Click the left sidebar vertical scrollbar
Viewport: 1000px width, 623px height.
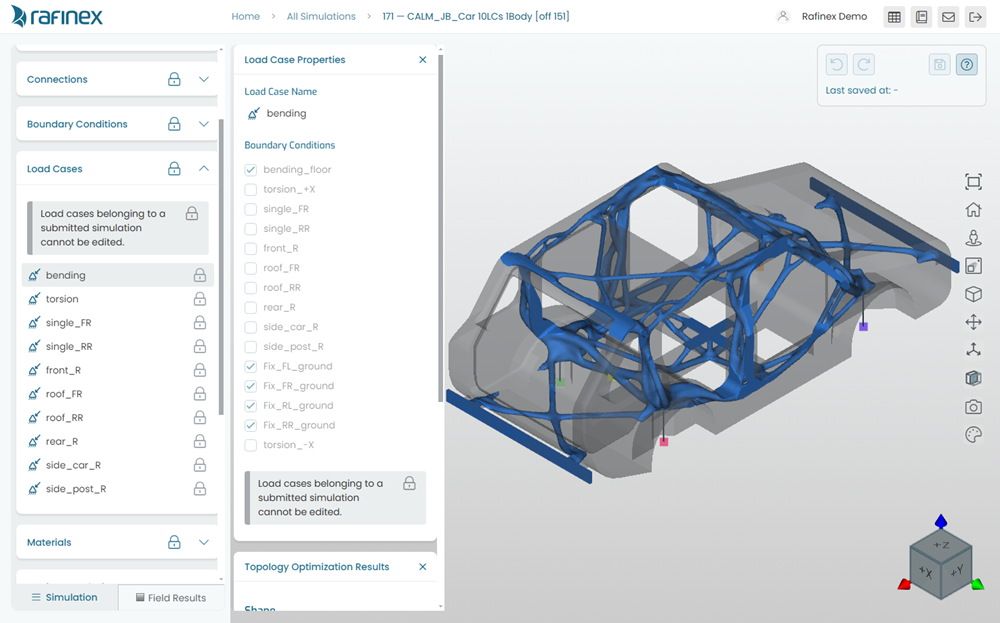(221, 267)
